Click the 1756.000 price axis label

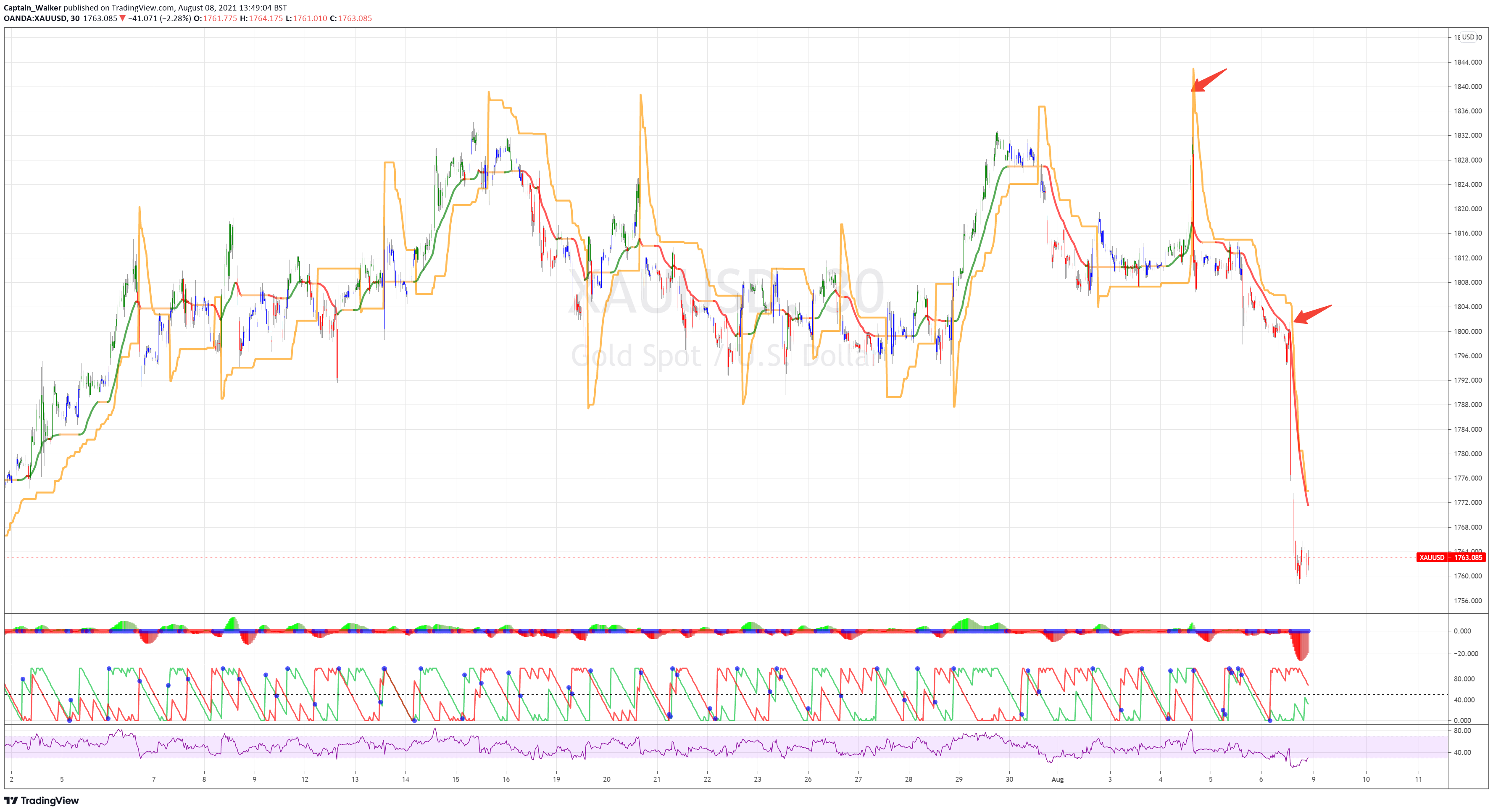pos(1467,600)
